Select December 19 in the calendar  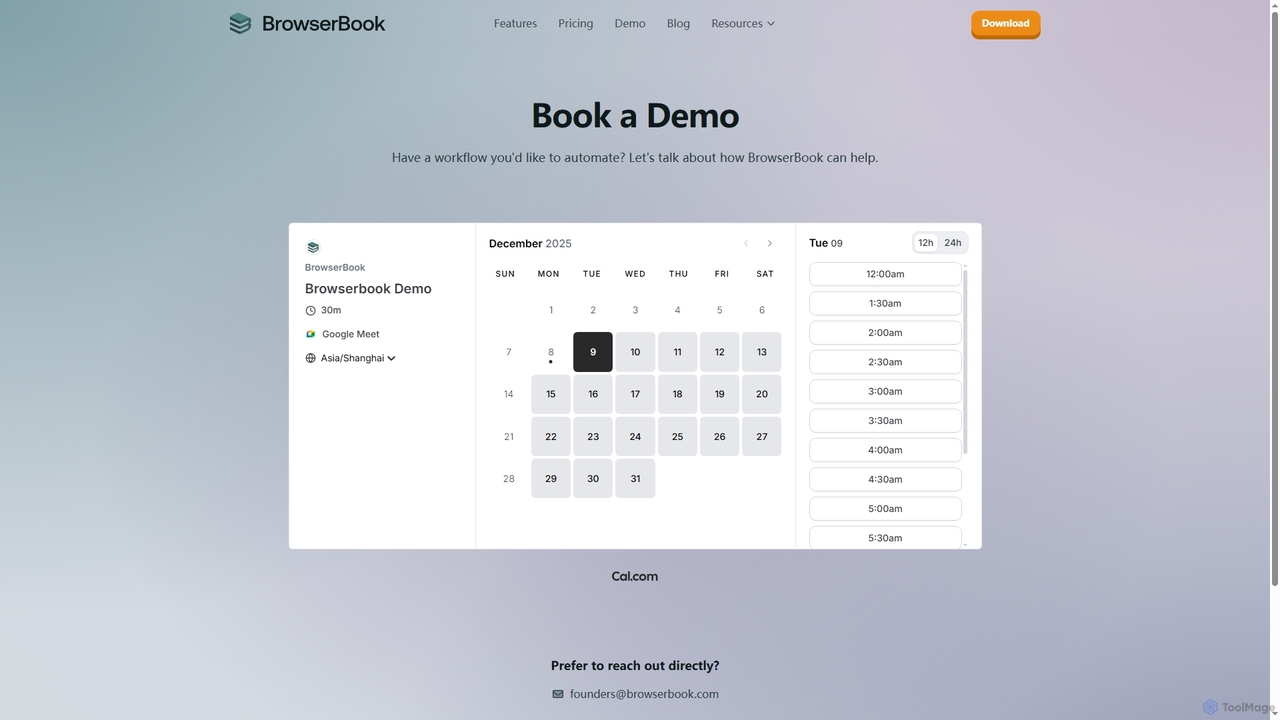click(720, 394)
